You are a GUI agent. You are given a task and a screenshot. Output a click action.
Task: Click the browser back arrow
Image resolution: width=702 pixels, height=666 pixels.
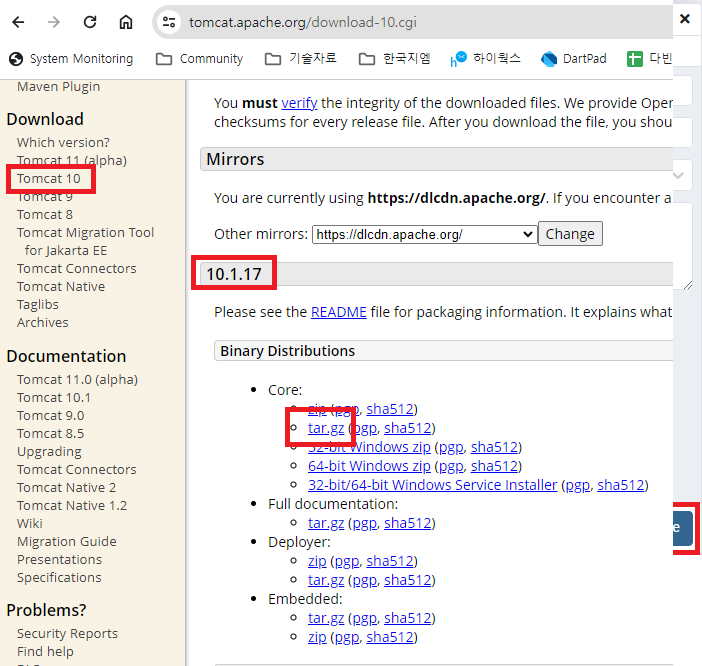click(x=18, y=22)
